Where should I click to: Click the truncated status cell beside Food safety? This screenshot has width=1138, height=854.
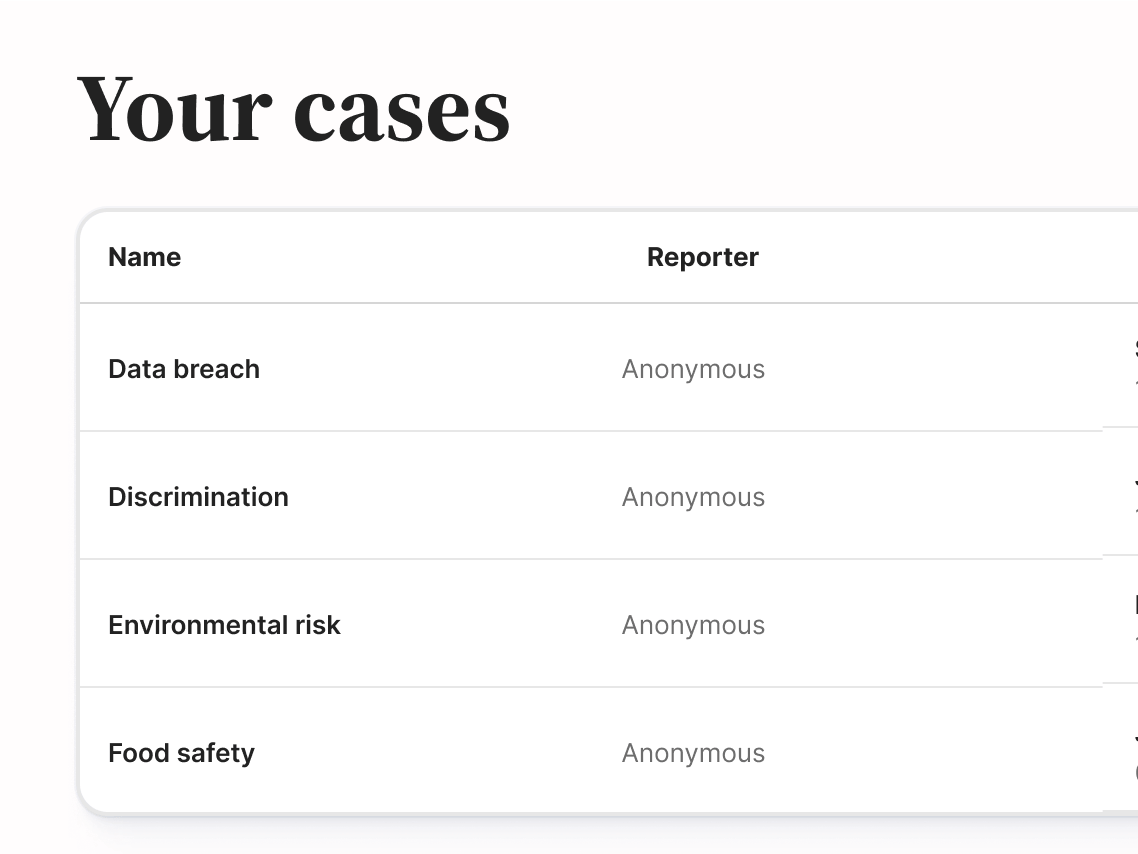pyautogui.click(x=1130, y=752)
